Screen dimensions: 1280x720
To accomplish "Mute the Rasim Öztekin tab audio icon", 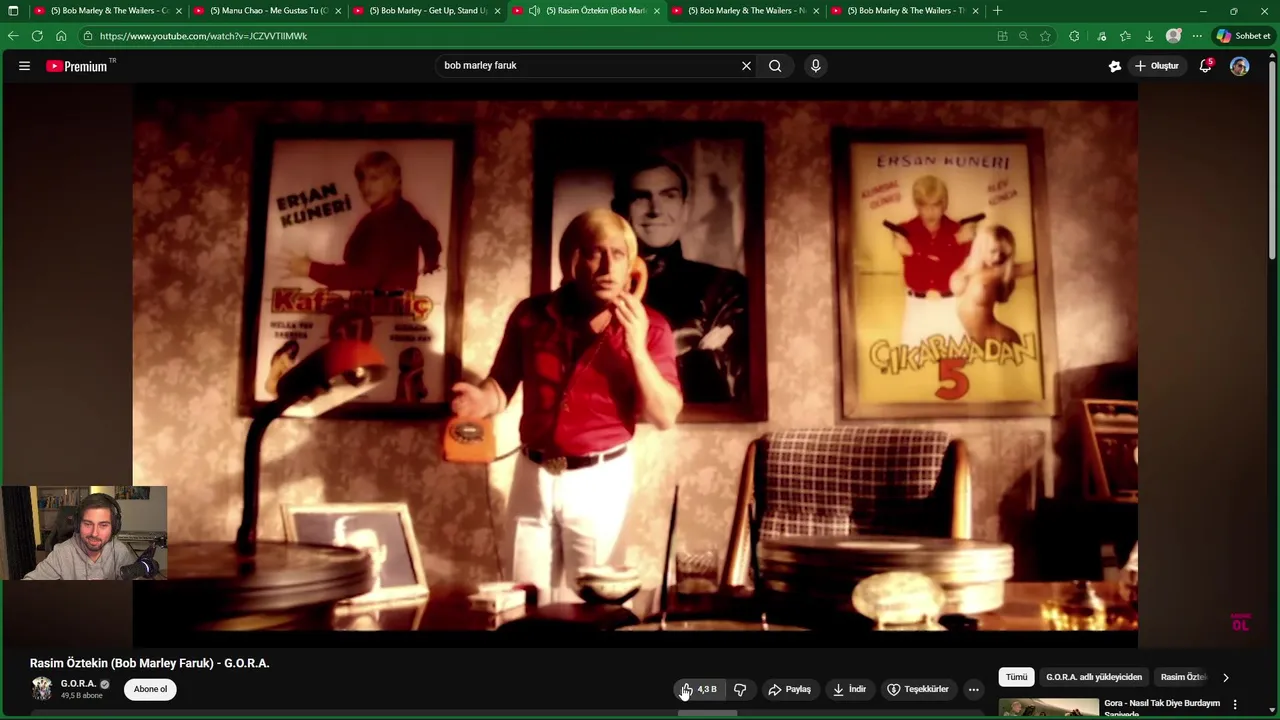I will pos(535,11).
